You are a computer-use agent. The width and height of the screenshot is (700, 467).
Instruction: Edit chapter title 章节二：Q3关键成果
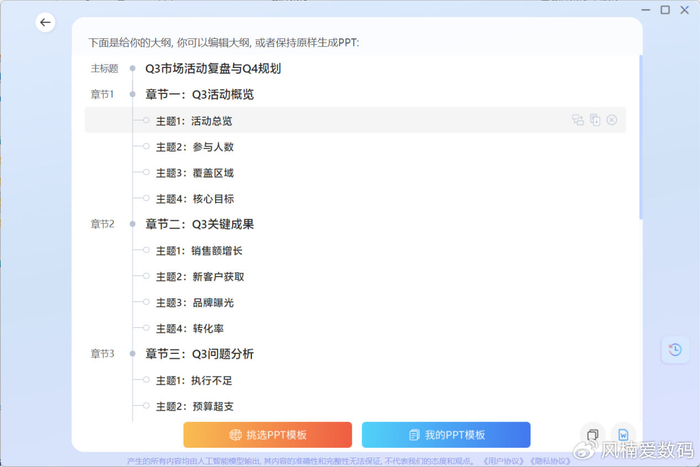pos(199,224)
